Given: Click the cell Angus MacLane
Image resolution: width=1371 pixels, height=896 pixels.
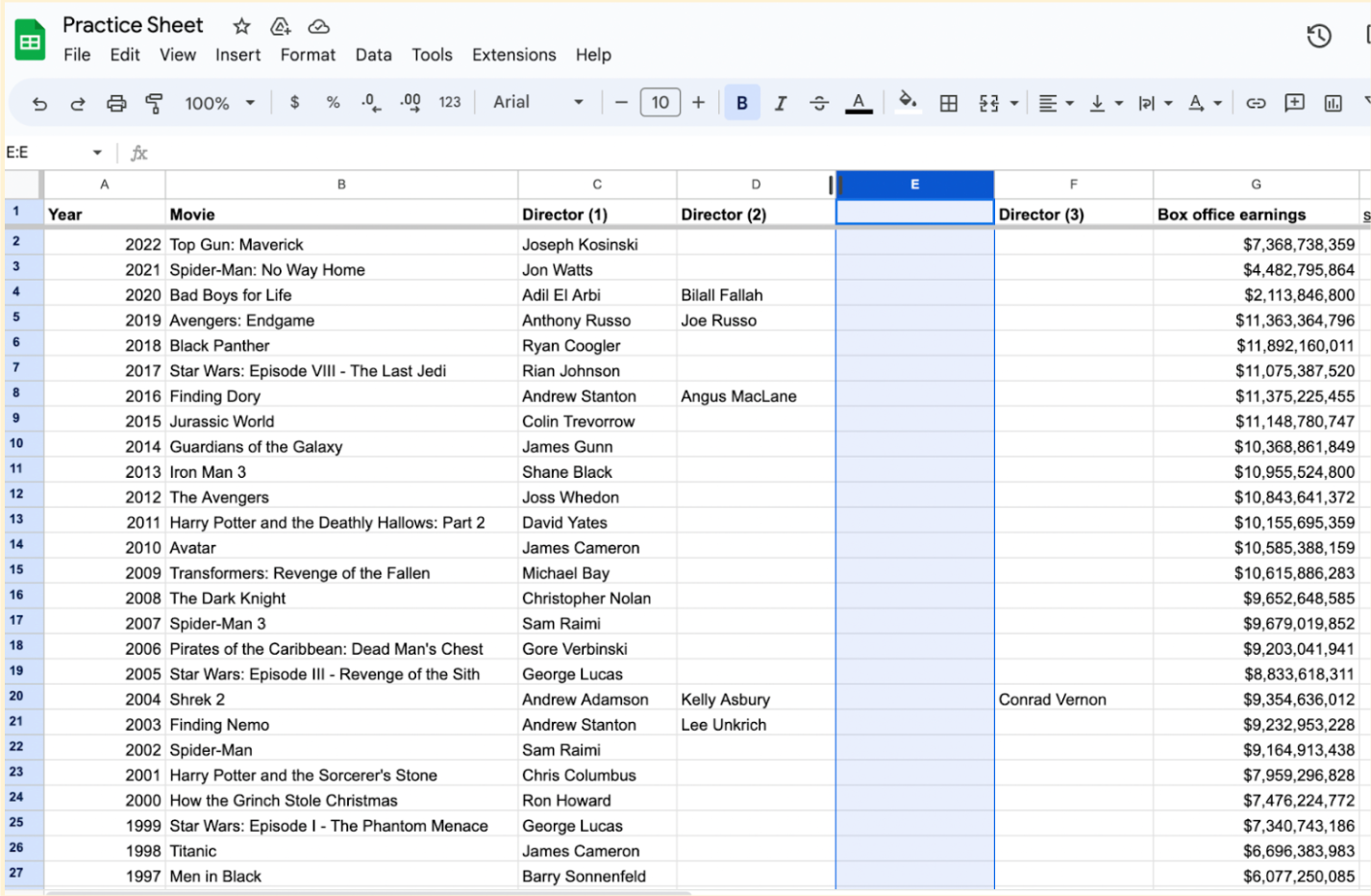Looking at the screenshot, I should click(756, 396).
